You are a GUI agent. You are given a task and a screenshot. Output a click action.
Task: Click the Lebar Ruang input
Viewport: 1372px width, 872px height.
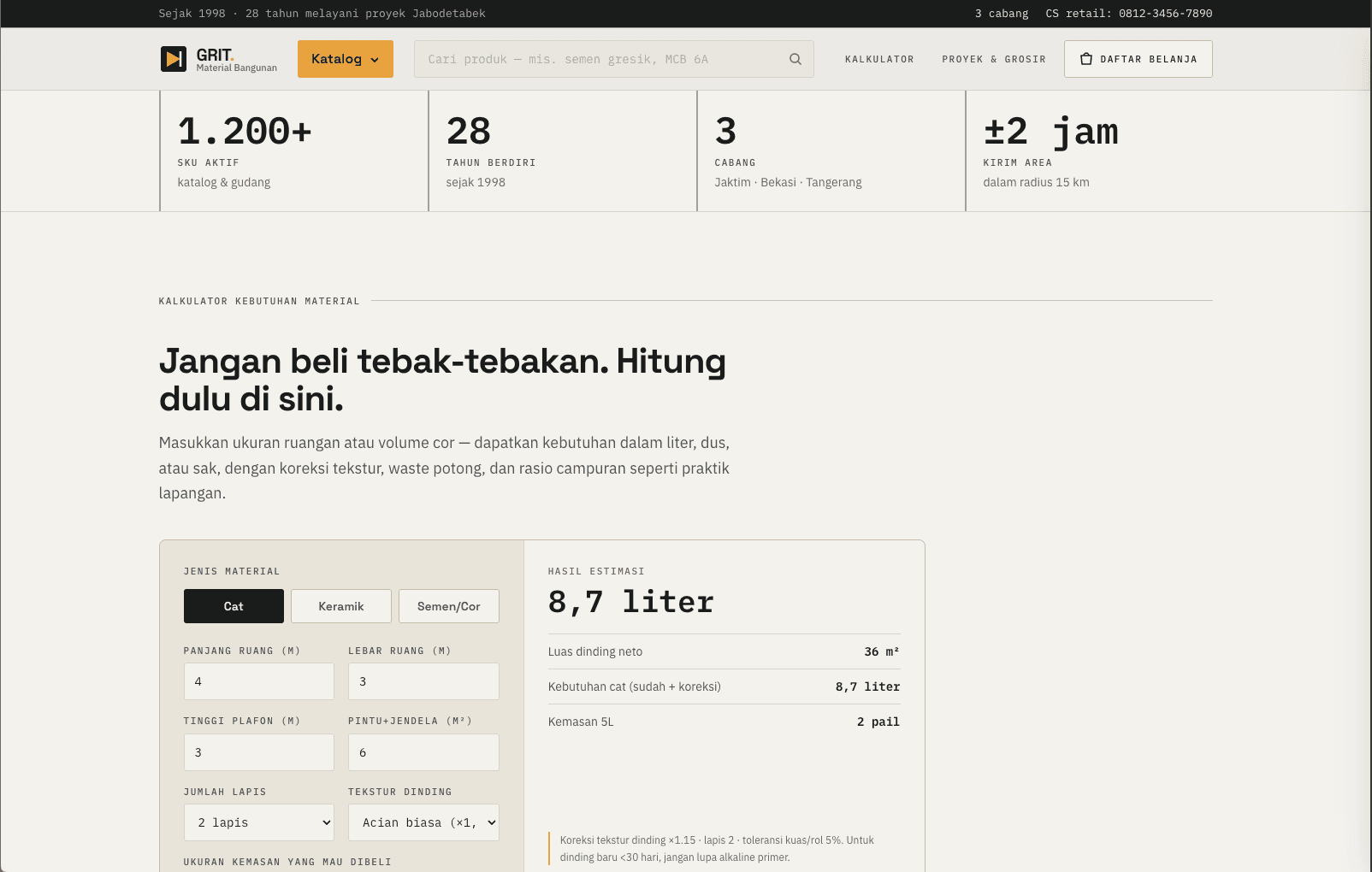tap(423, 681)
